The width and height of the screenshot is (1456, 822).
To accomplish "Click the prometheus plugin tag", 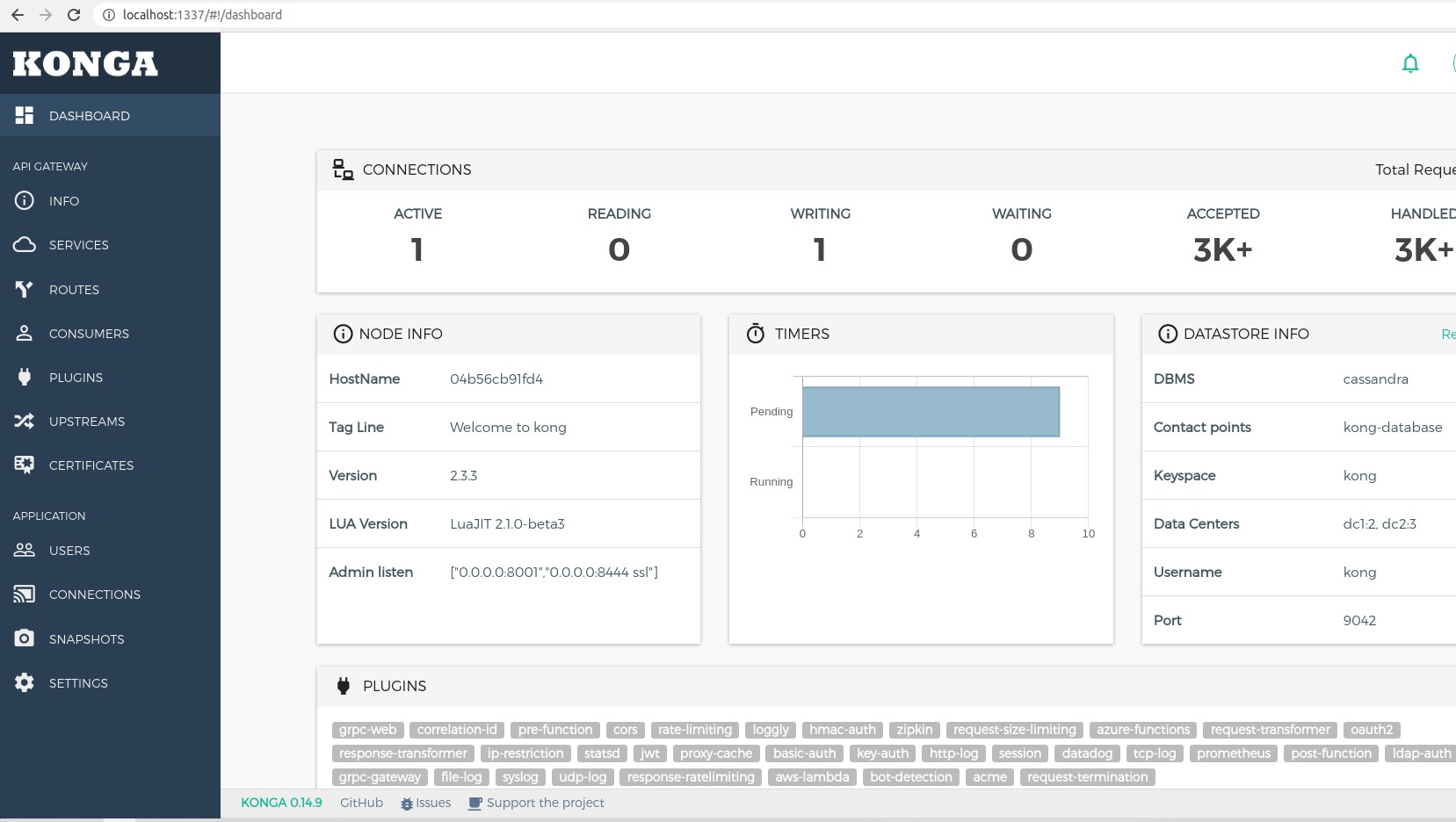I will pyautogui.click(x=1234, y=753).
